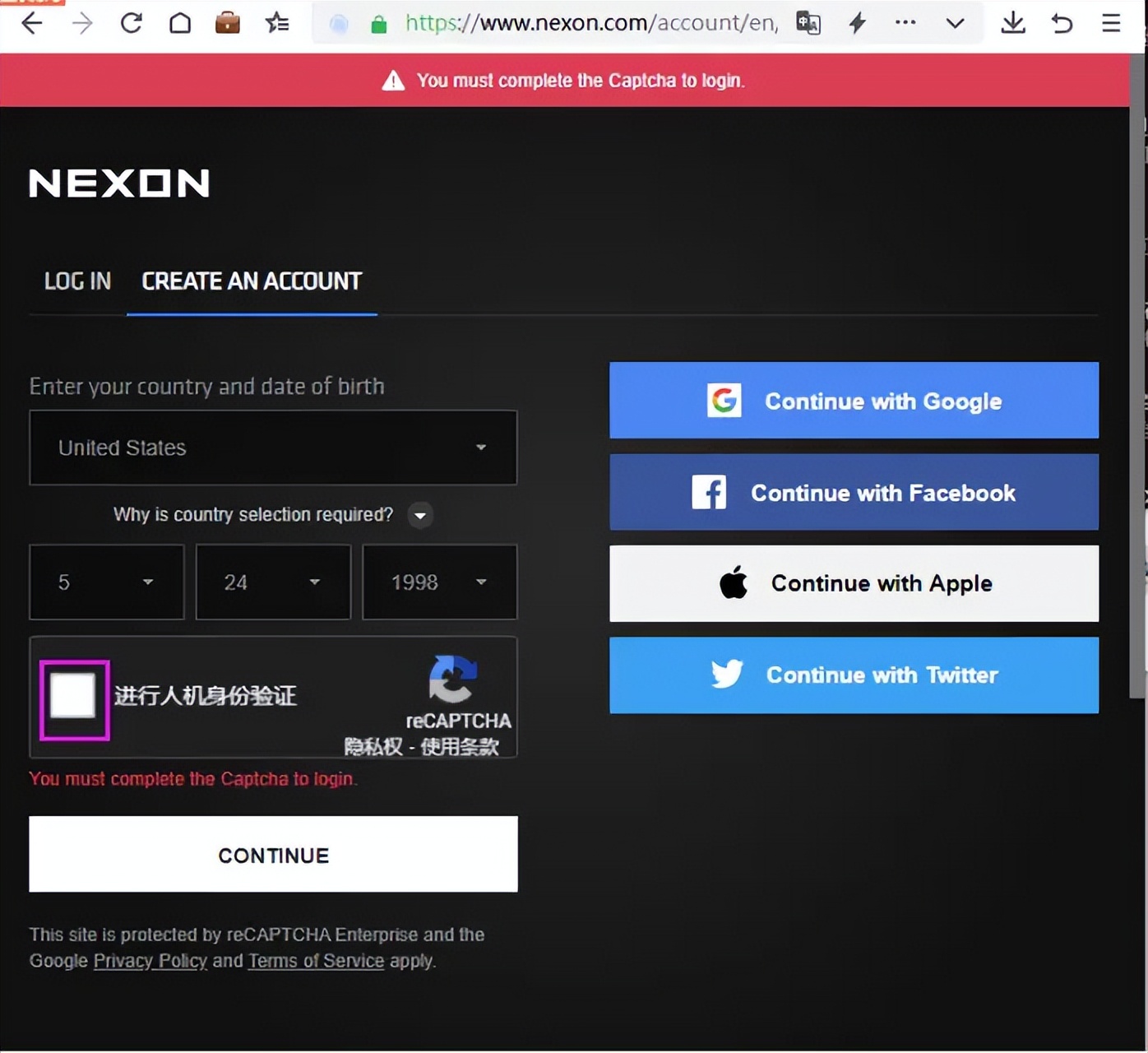Screen dimensions: 1148x1053
Task: Click the reCAPTCHA privacy and terms links text
Action: tap(421, 746)
